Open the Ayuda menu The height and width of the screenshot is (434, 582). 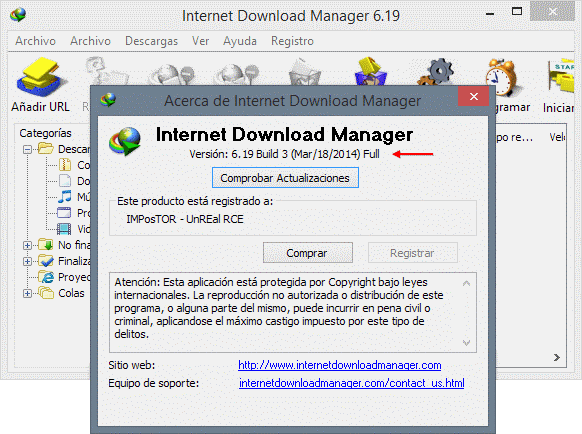240,41
